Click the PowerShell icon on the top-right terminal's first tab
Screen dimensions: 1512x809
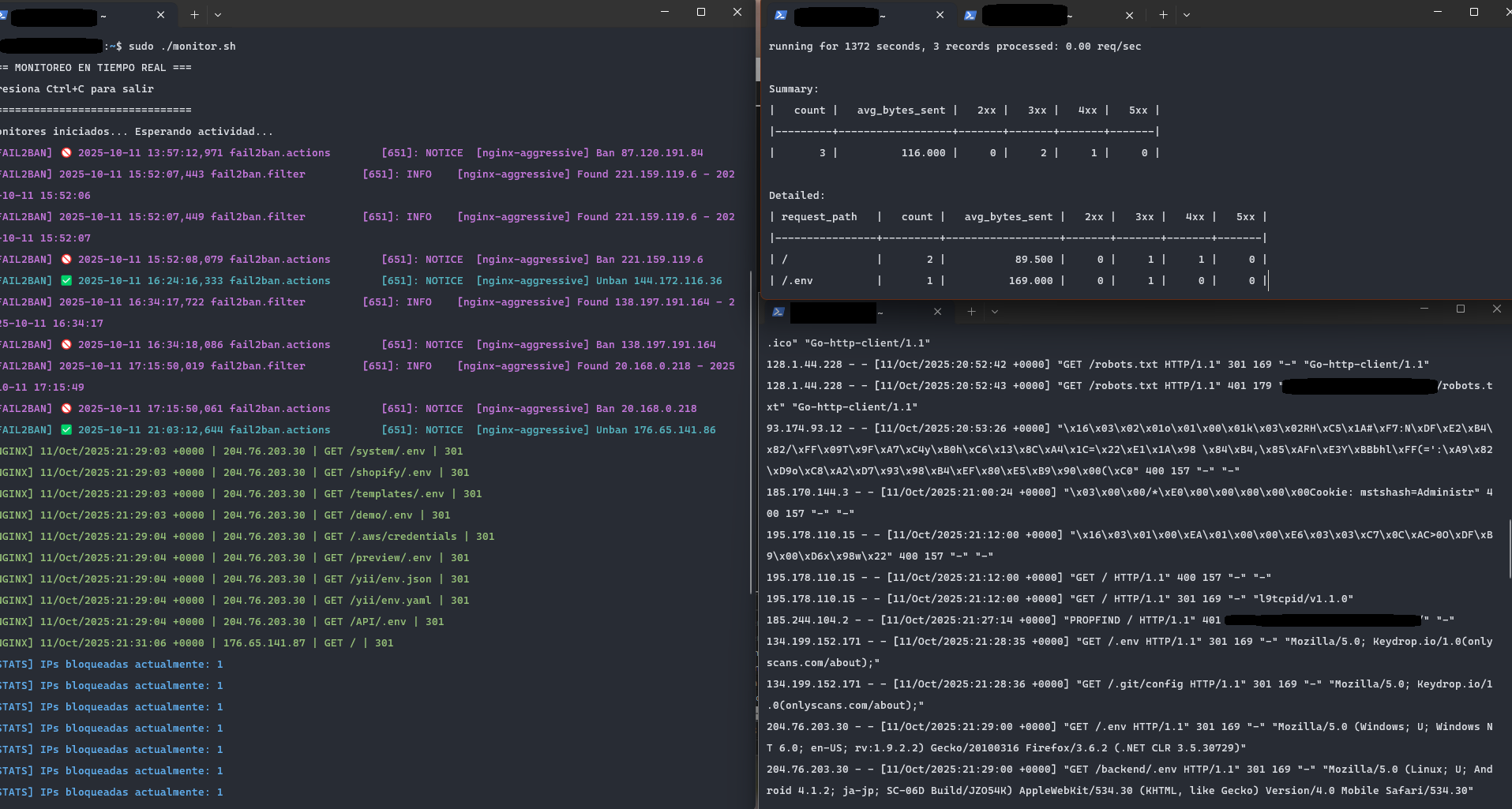pyautogui.click(x=781, y=15)
